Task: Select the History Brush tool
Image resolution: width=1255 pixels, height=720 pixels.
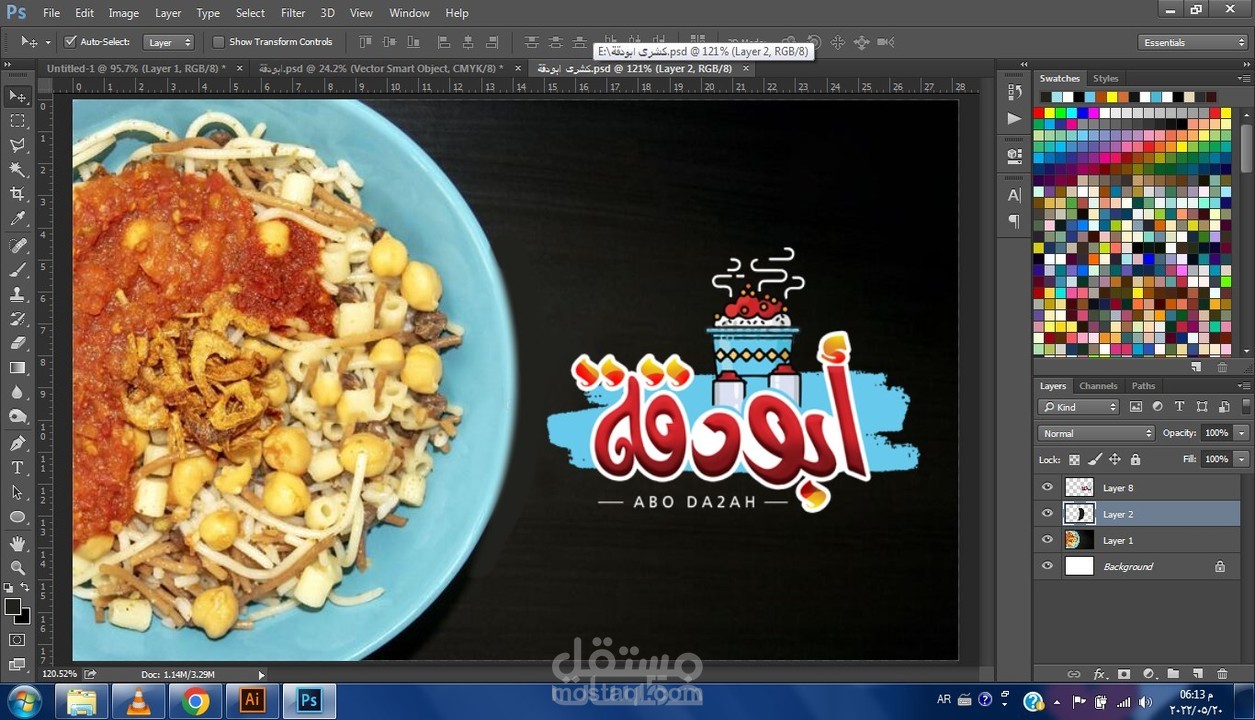Action: (17, 319)
